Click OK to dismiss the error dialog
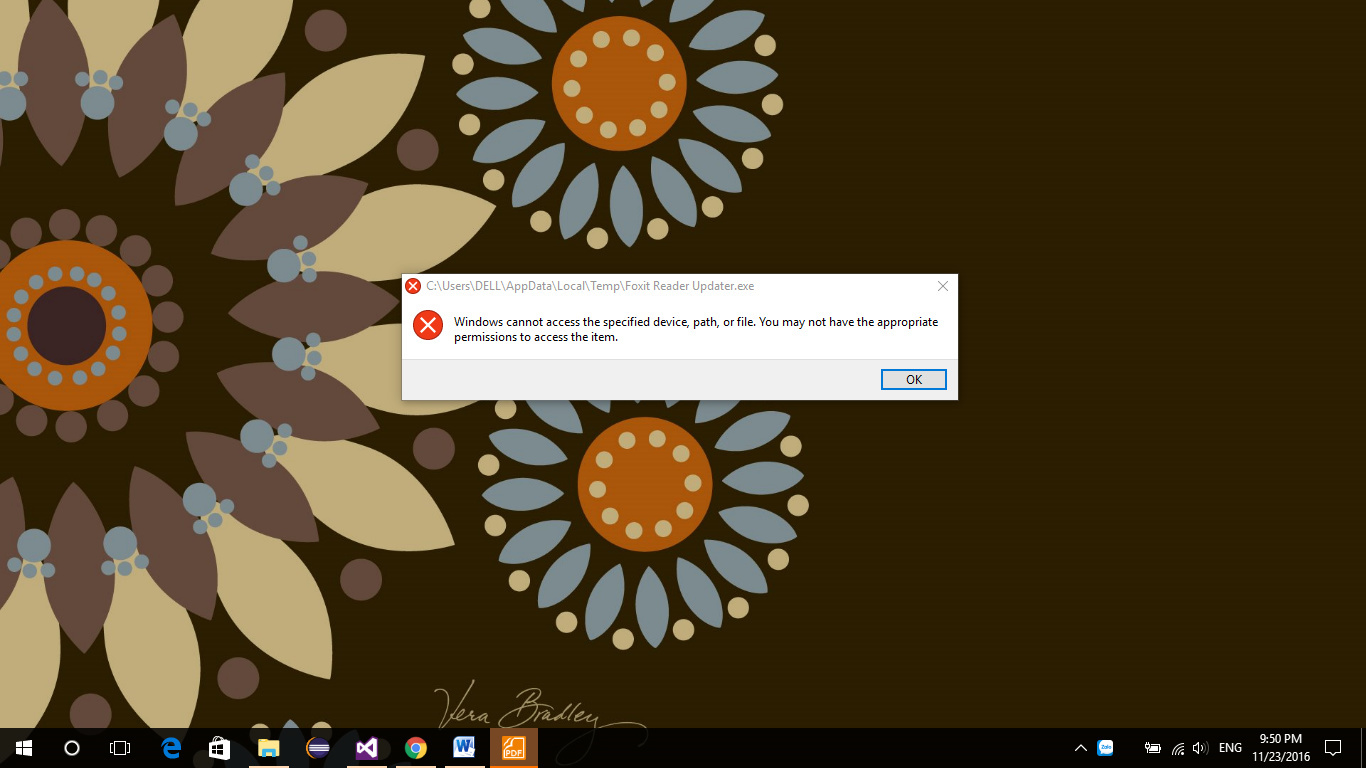This screenshot has width=1366, height=768. (x=913, y=380)
